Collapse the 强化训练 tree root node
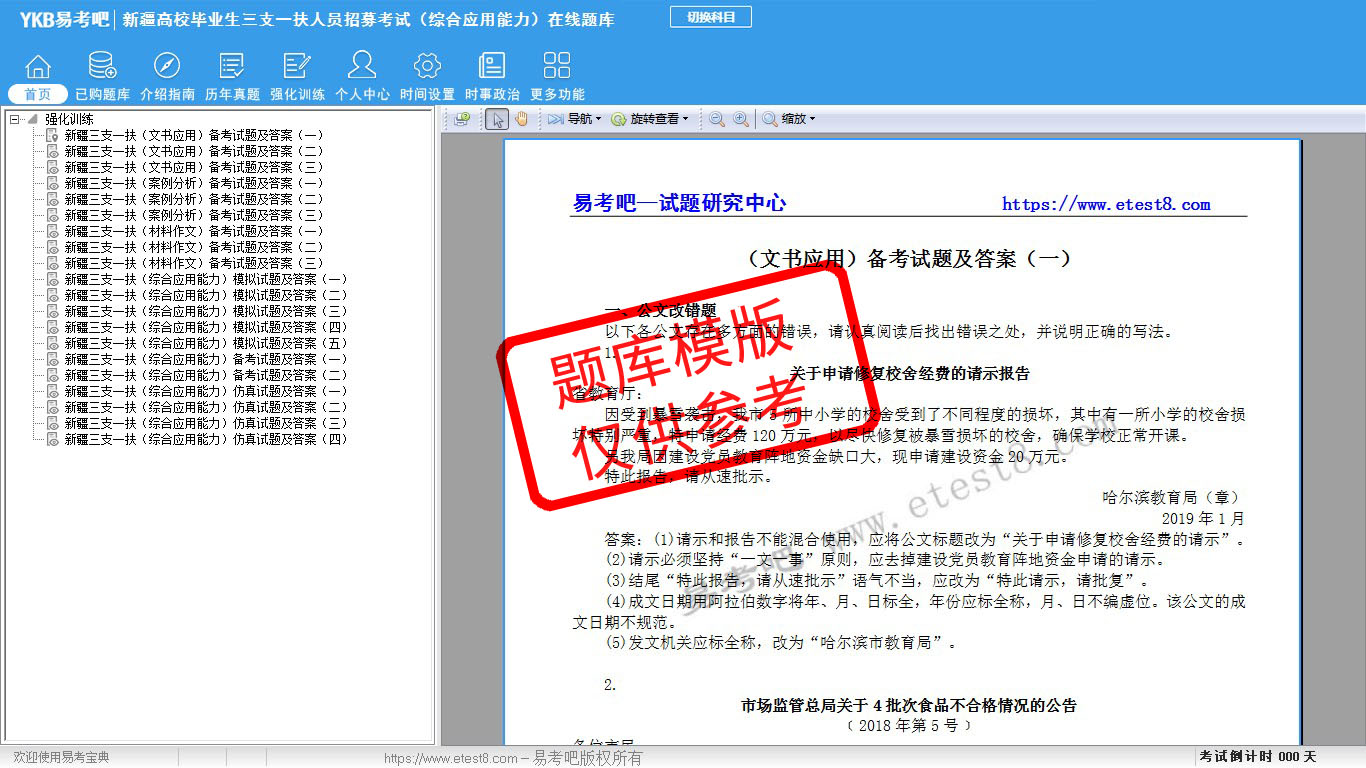1366x768 pixels. [14, 119]
